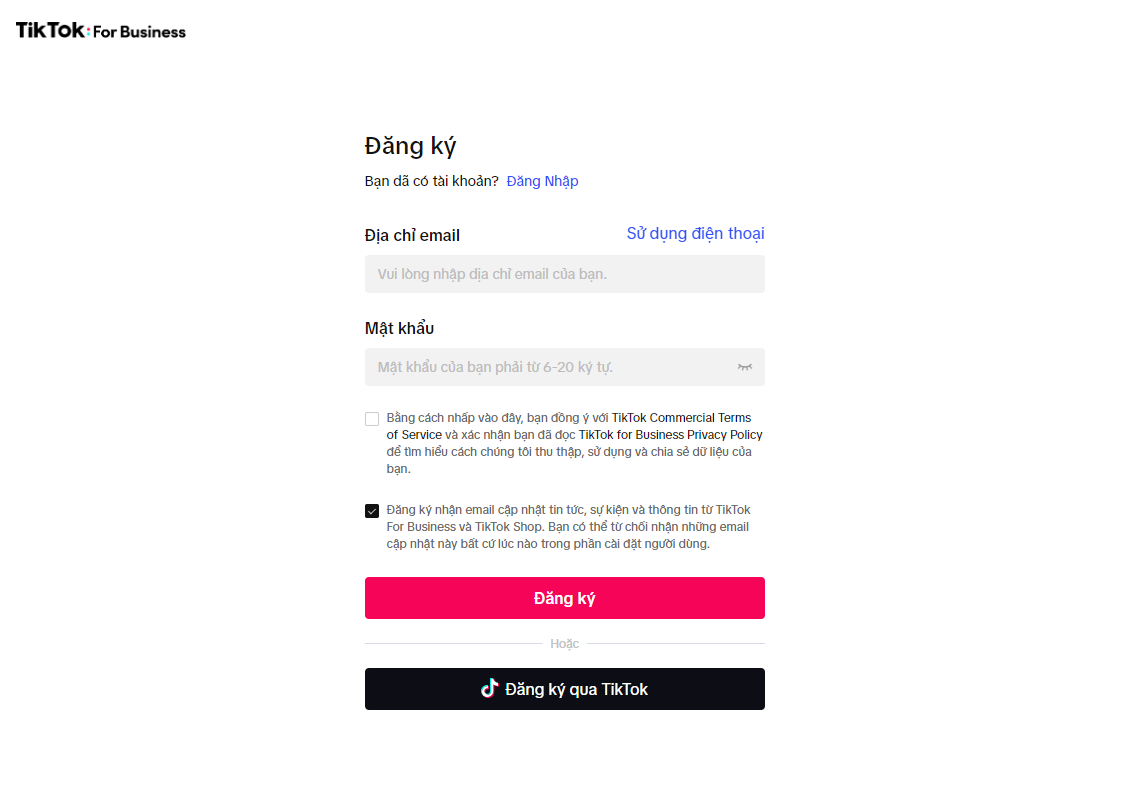Click the terms agreement description text
The width and height of the screenshot is (1121, 809).
pos(575,443)
